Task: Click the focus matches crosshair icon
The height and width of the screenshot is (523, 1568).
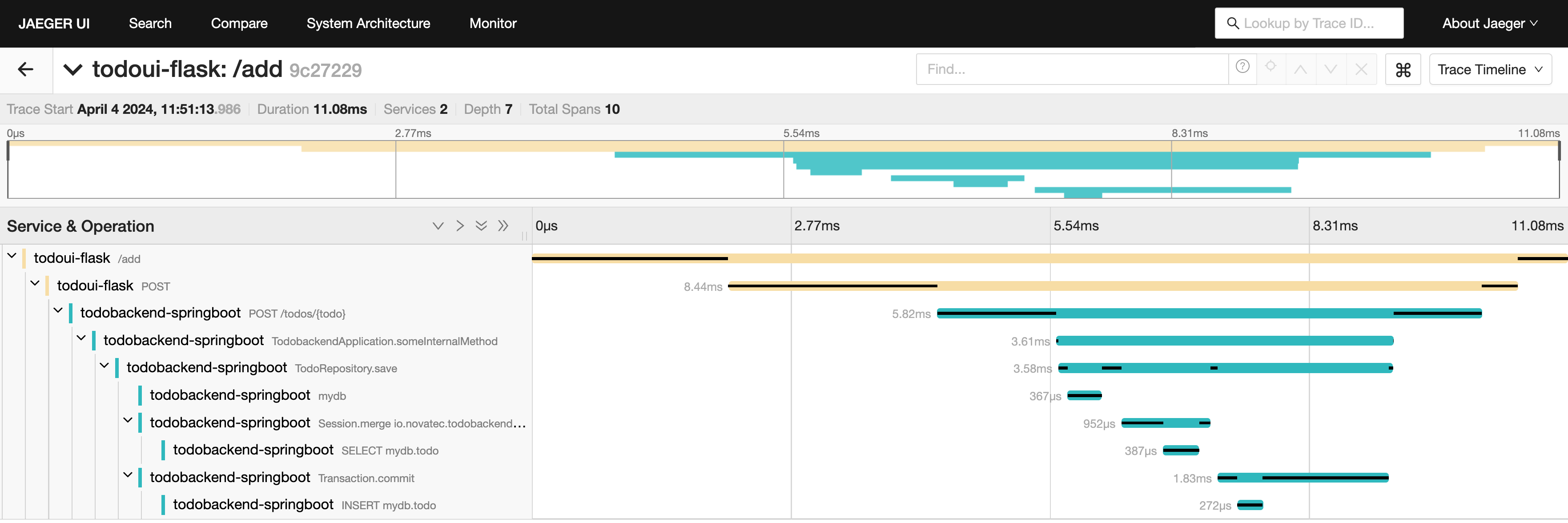Action: pyautogui.click(x=1270, y=66)
